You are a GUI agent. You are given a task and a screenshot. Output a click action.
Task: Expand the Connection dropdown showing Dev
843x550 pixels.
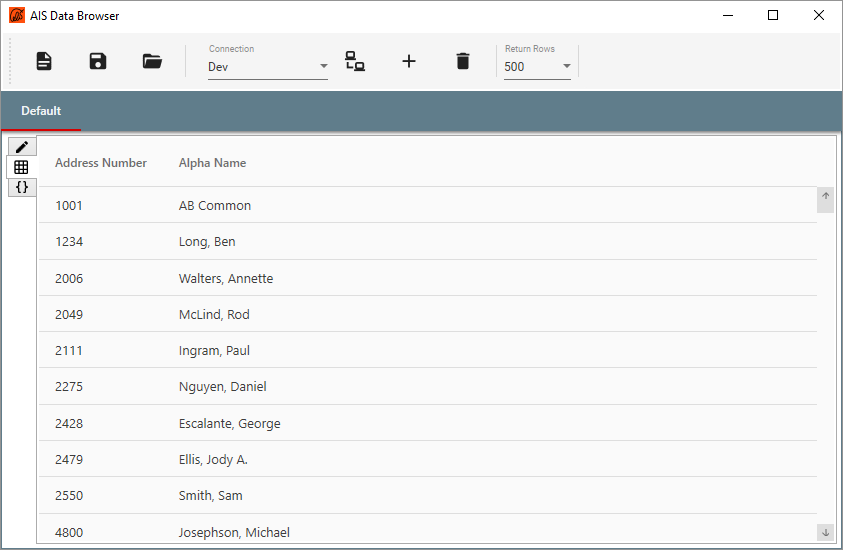(x=268, y=67)
